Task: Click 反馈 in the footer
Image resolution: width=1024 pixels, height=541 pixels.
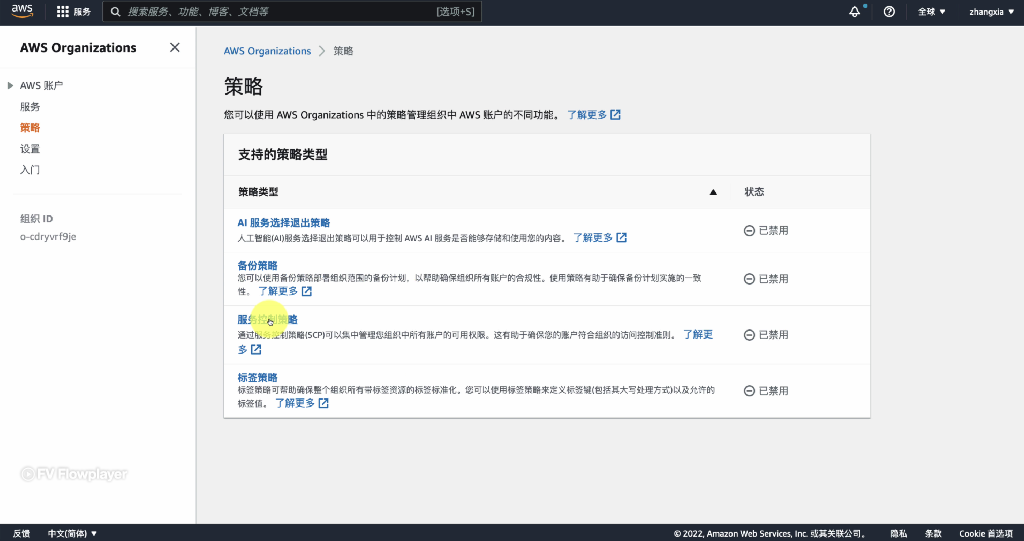Action: point(22,533)
